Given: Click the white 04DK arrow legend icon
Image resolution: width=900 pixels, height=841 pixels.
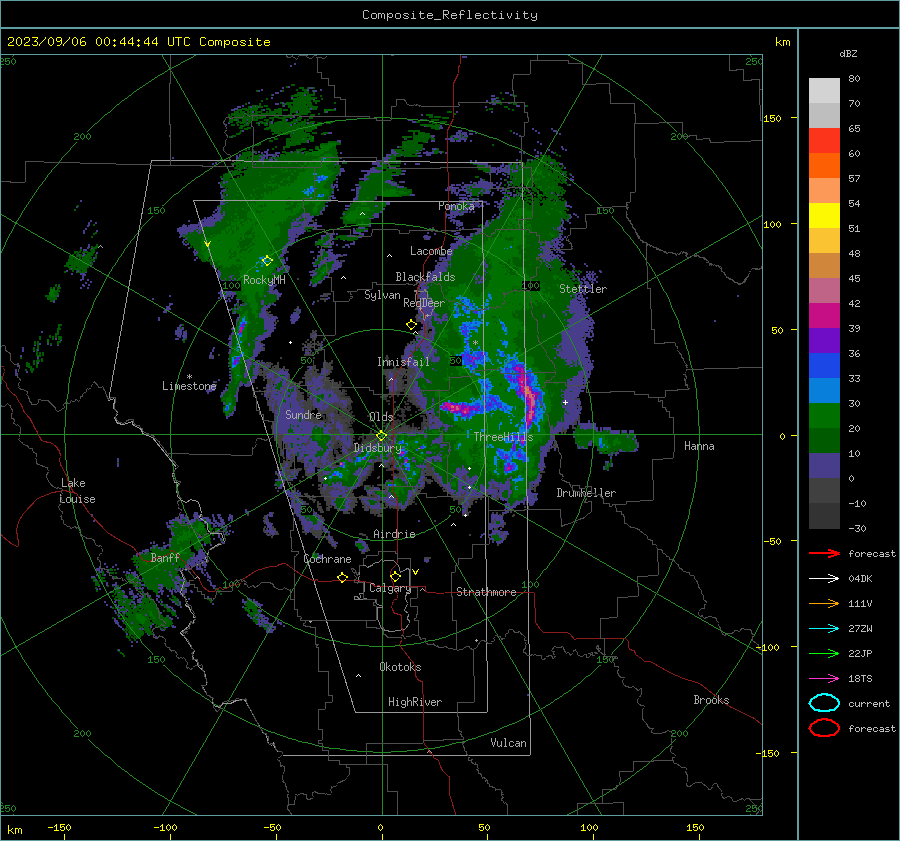Looking at the screenshot, I should point(824,579).
